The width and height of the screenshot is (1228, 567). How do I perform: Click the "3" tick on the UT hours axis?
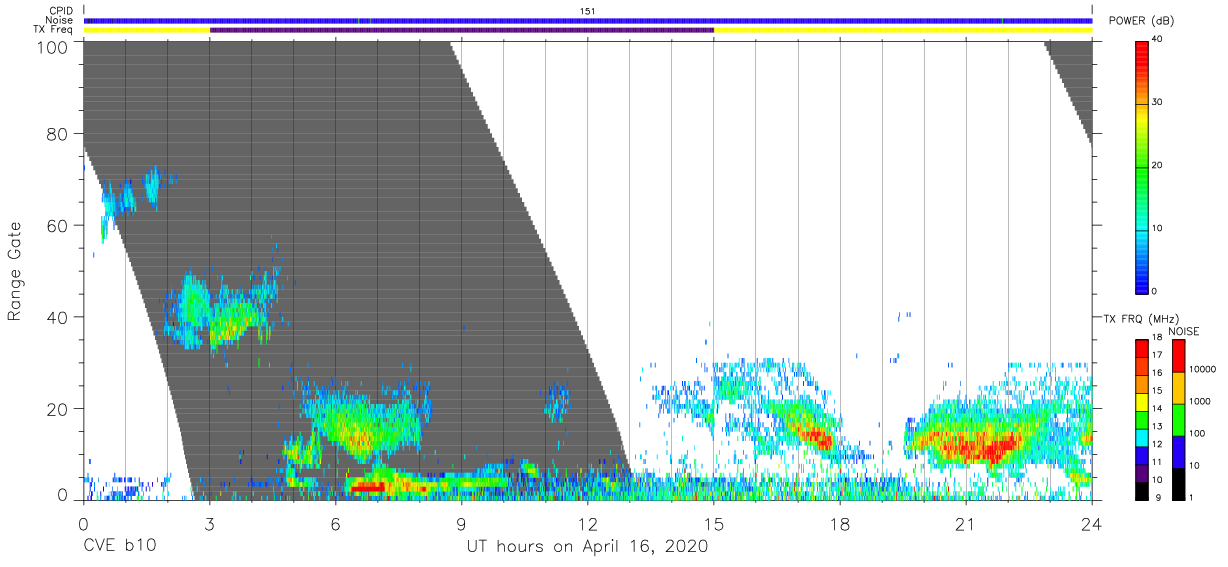209,524
